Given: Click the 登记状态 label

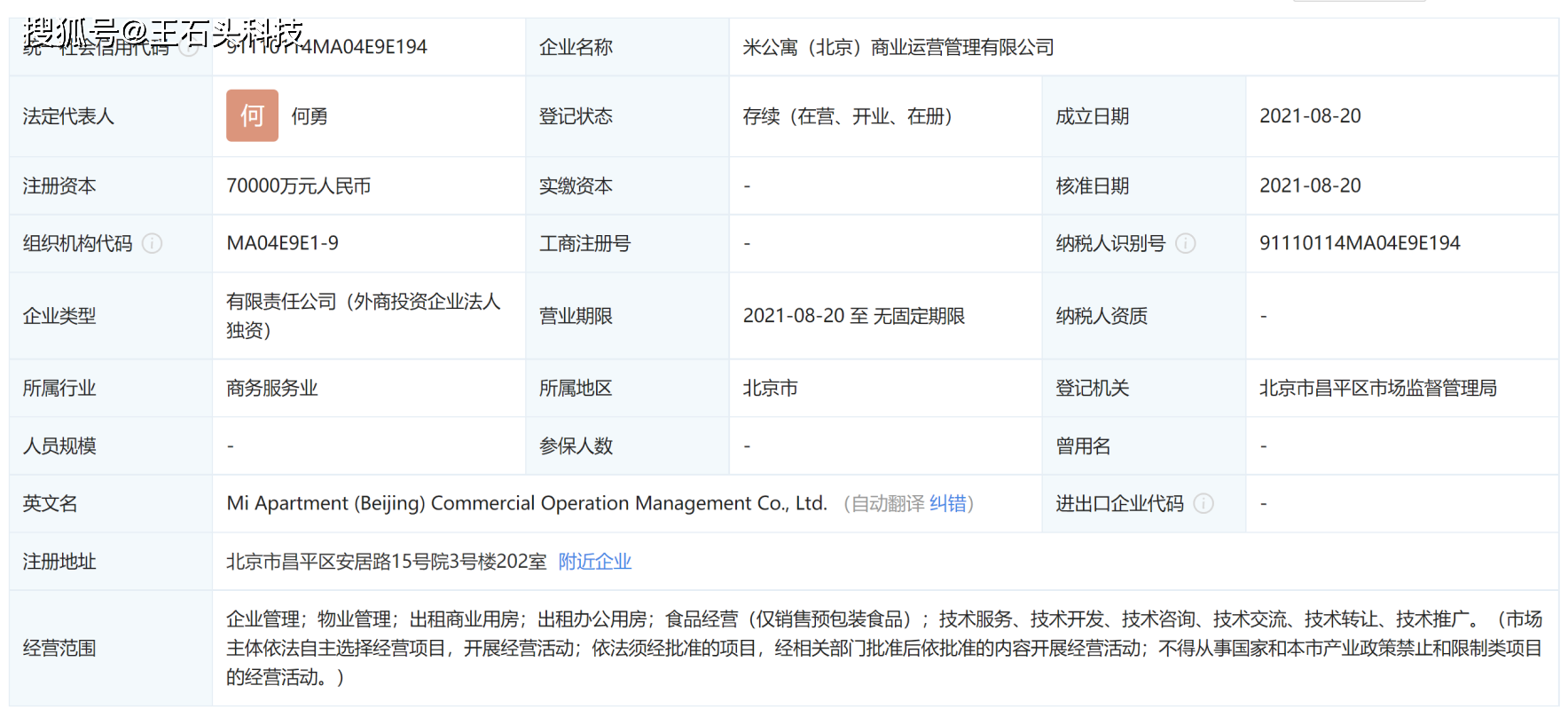Looking at the screenshot, I should click(576, 116).
